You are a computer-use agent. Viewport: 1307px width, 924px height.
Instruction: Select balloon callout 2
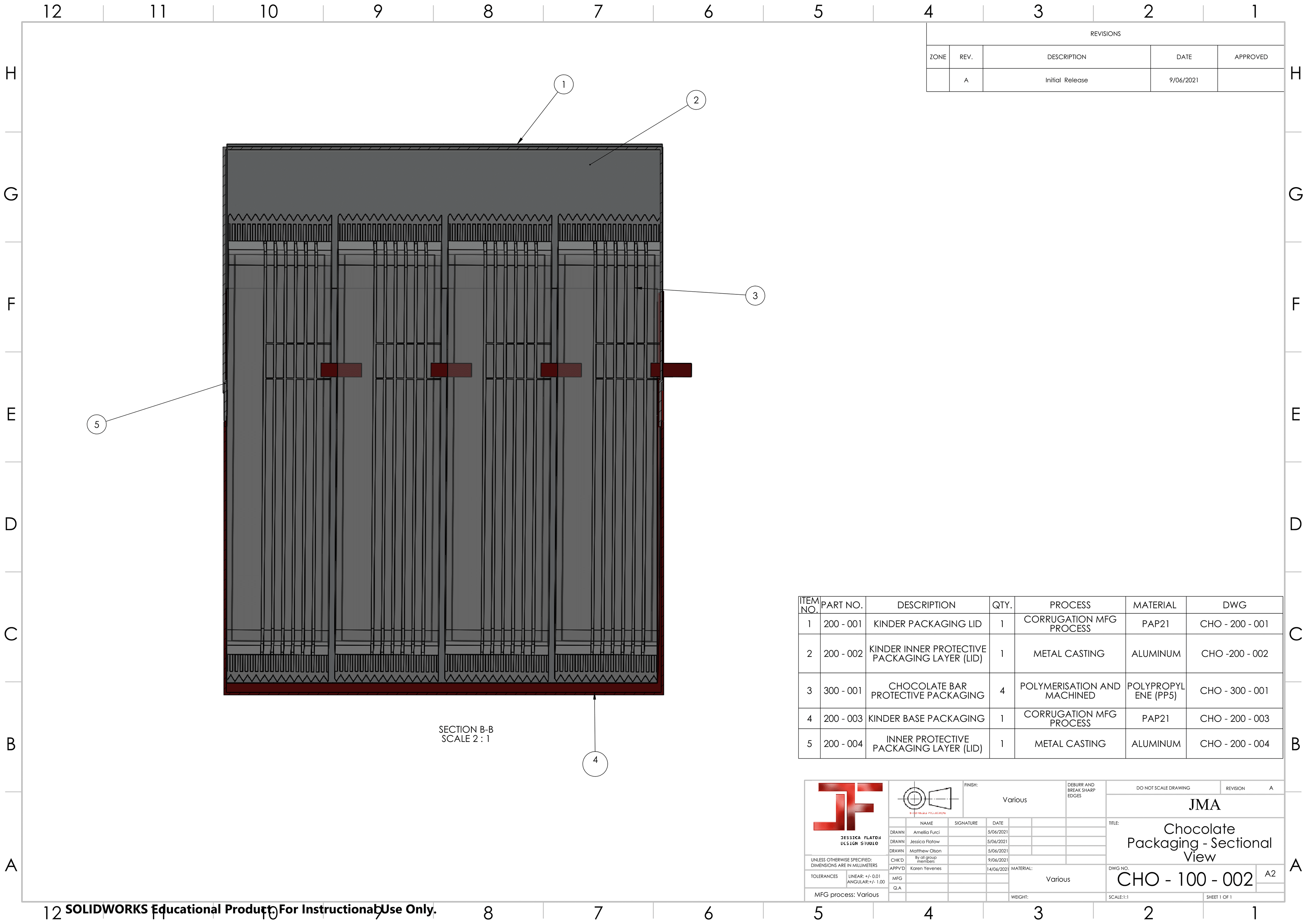point(696,100)
